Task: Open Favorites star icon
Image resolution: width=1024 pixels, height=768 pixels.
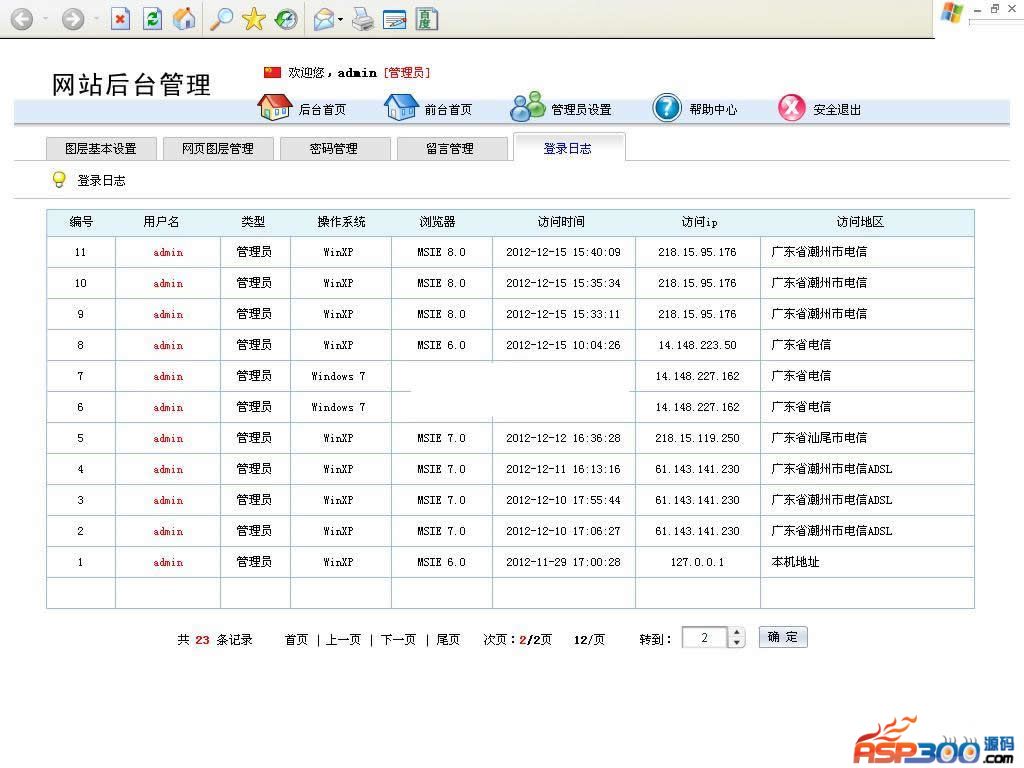Action: point(253,19)
